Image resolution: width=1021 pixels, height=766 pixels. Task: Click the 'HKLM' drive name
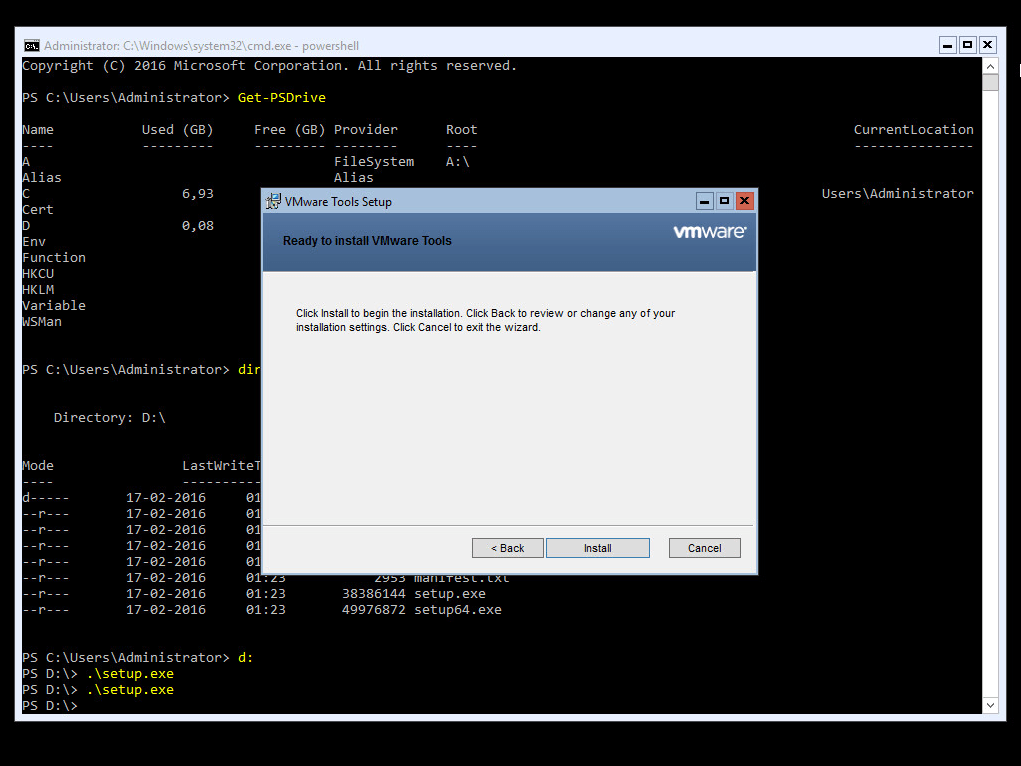coord(38,290)
